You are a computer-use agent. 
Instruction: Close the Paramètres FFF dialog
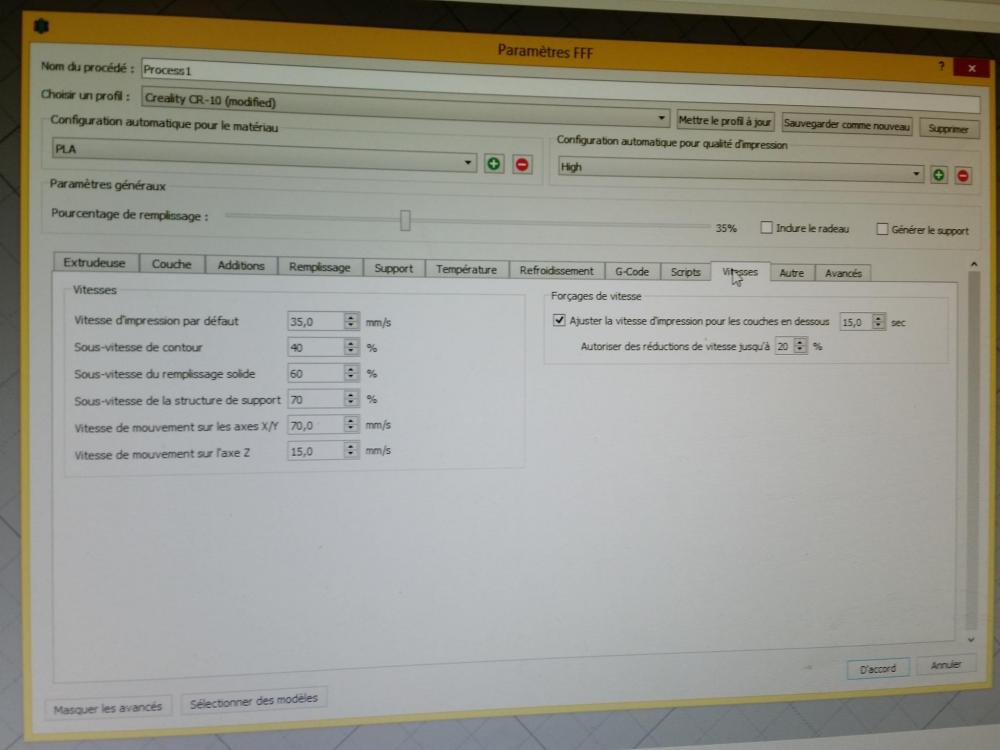971,68
